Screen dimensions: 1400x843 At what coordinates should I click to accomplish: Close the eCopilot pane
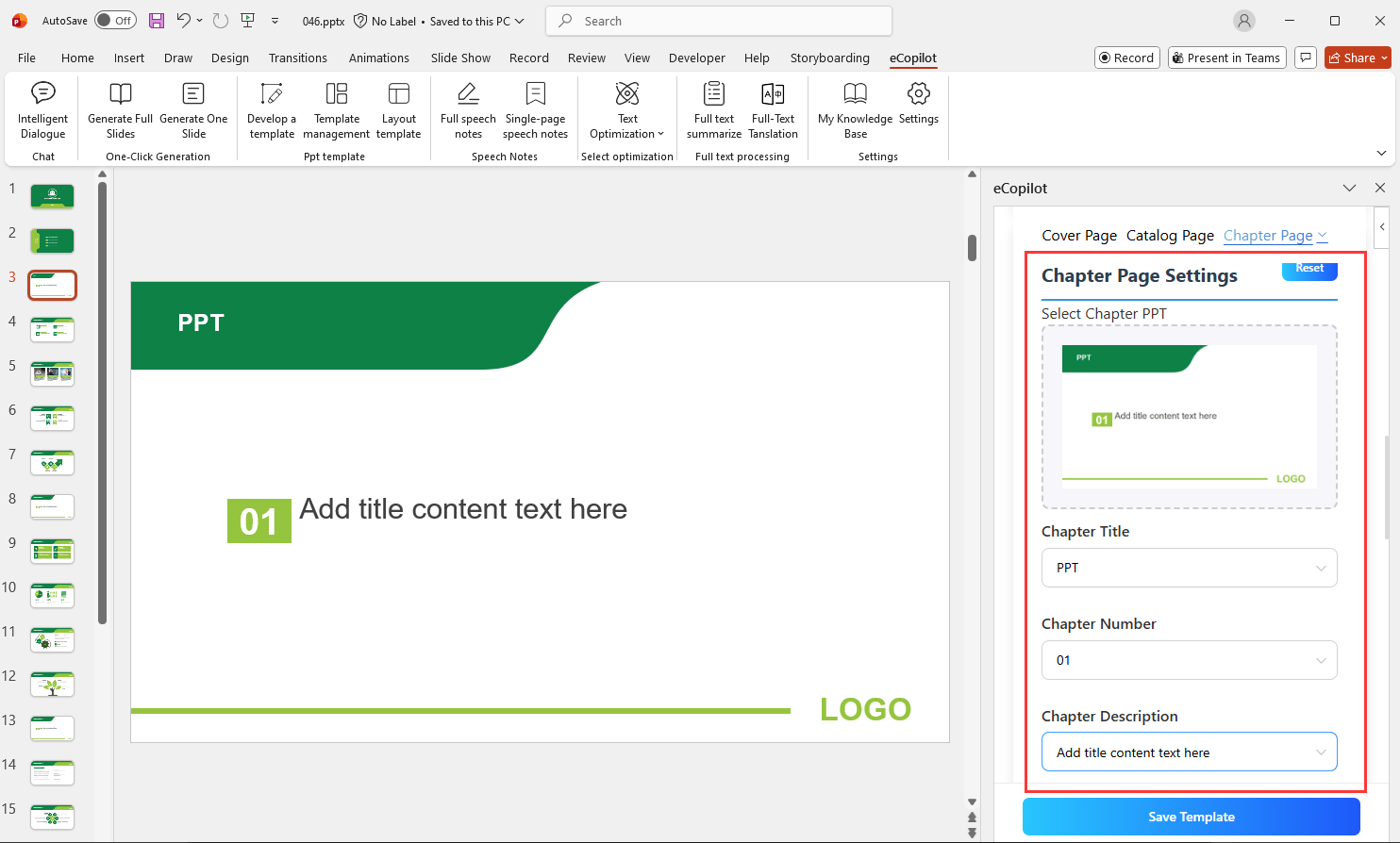pyautogui.click(x=1380, y=188)
